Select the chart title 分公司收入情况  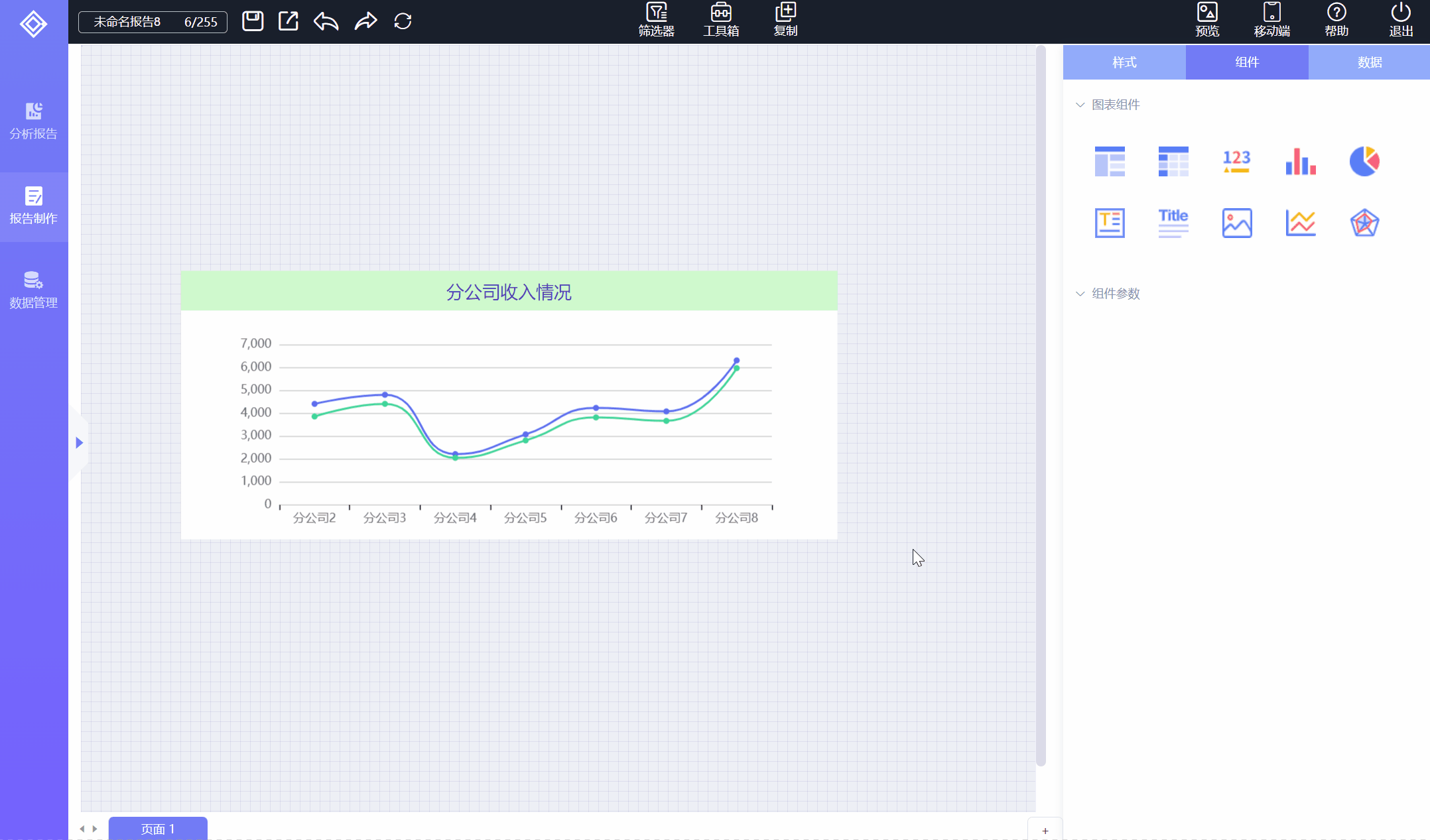tap(509, 292)
